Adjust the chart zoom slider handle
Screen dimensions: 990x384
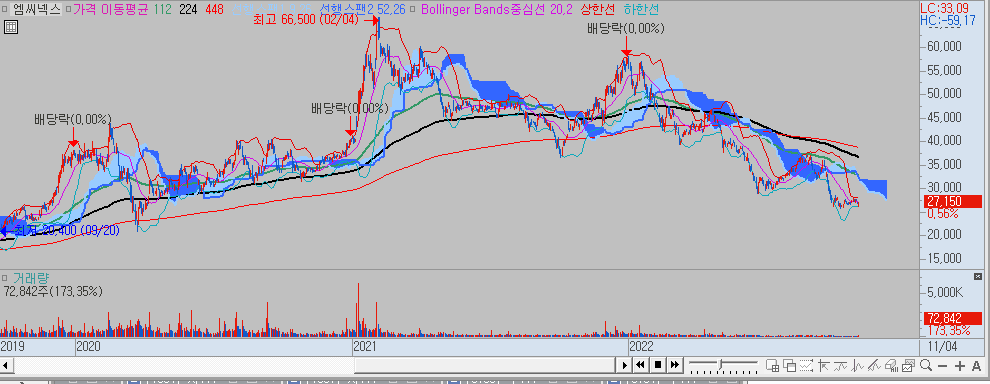720,364
